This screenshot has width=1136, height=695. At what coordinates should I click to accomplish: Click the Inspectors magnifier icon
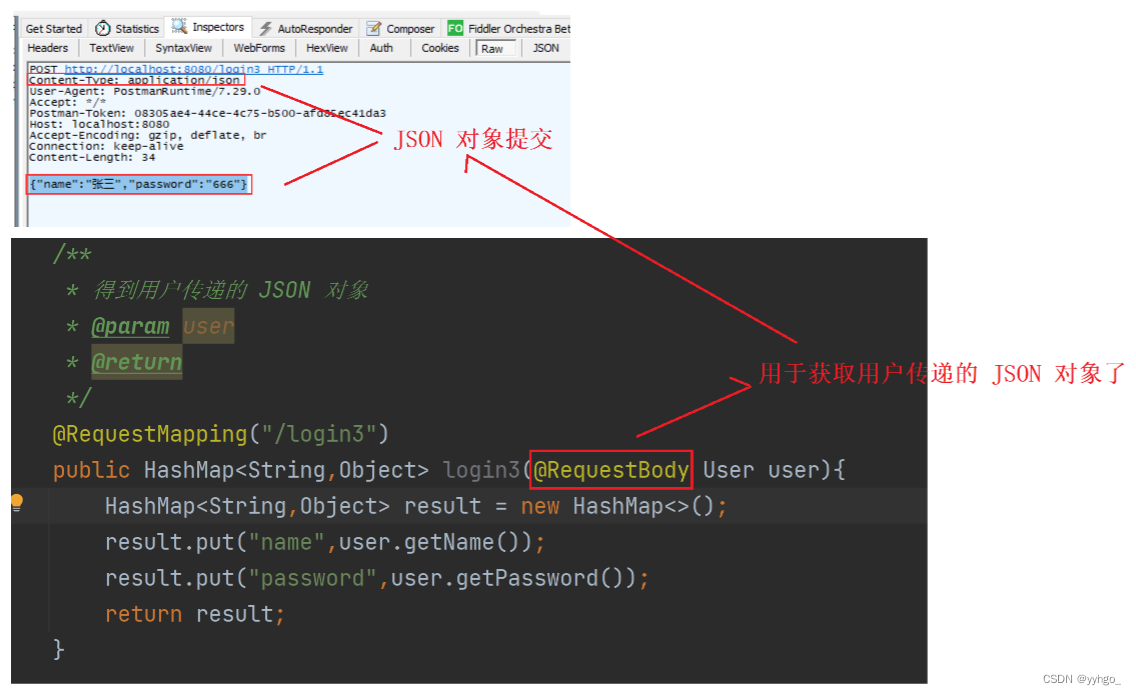(179, 27)
